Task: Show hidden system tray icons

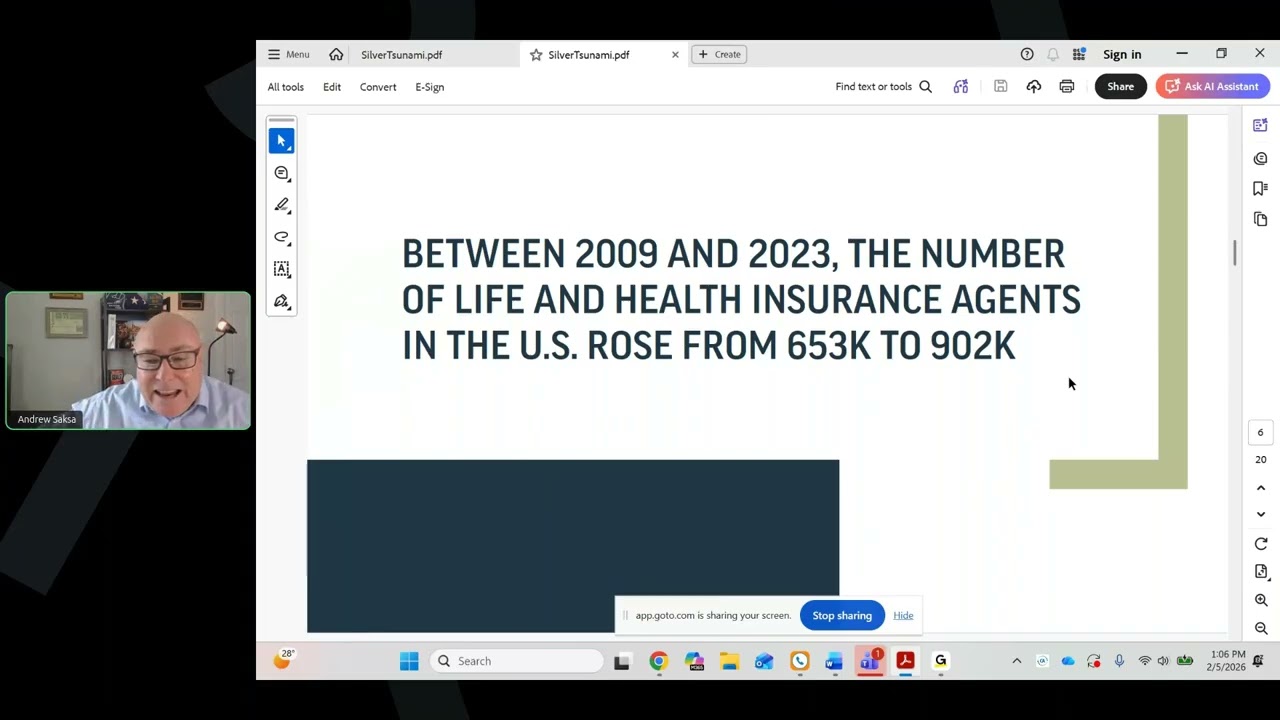Action: 1017,661
